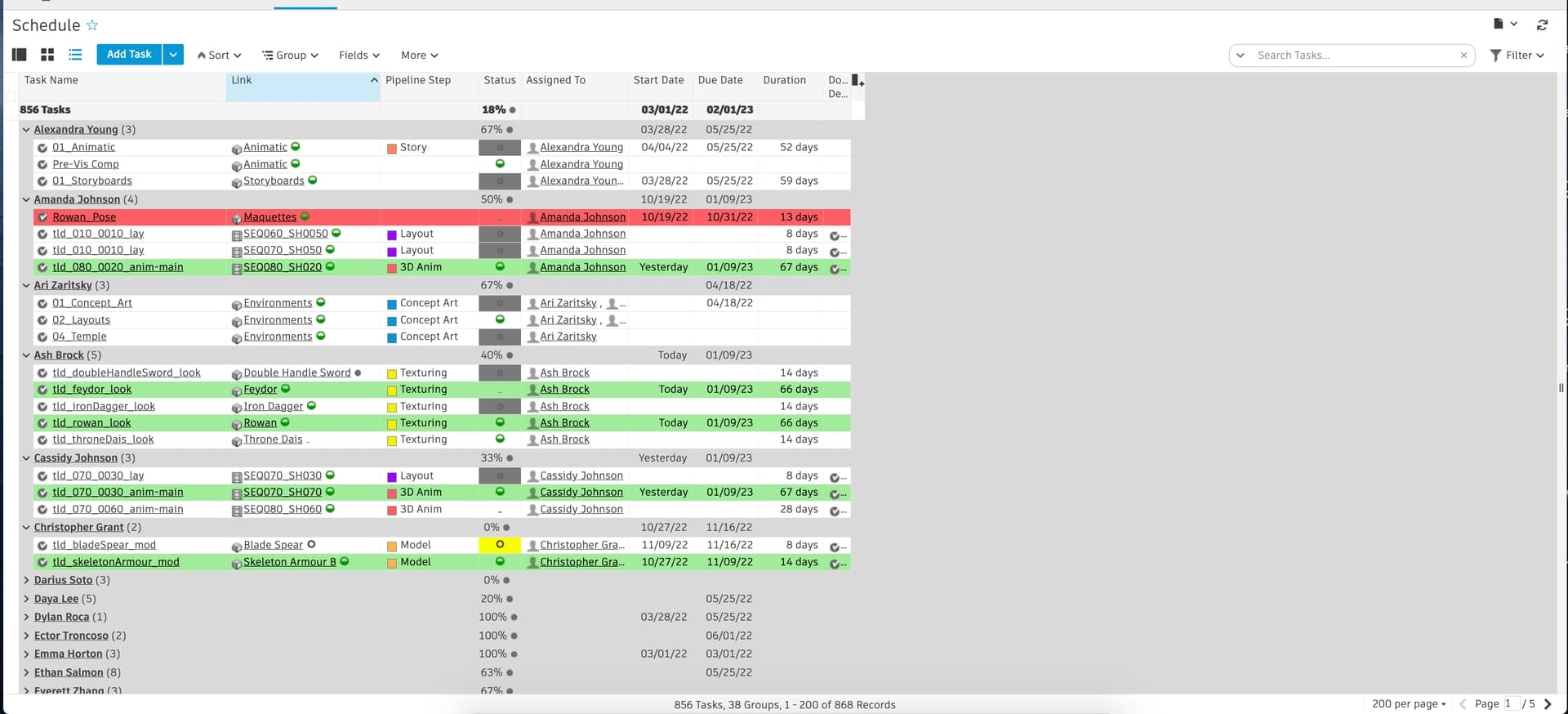
Task: Open the 200 per page dropdown
Action: coord(1409,703)
